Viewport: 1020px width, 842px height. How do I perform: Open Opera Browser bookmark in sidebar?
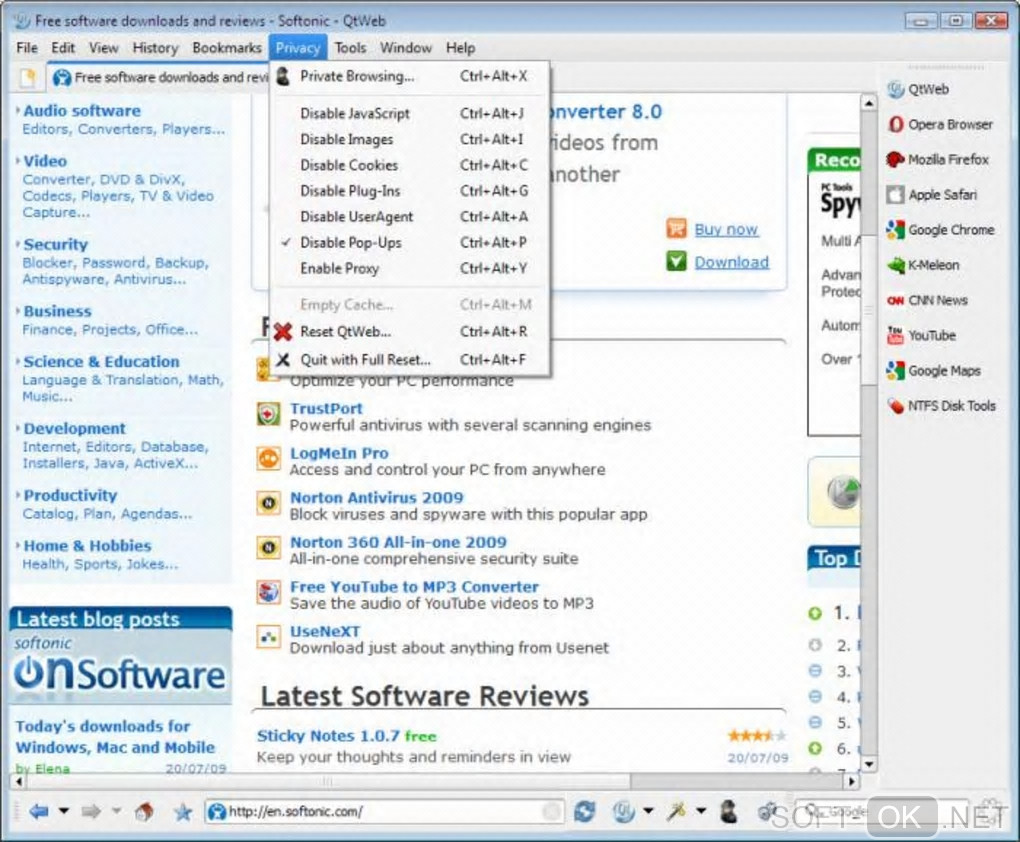click(941, 124)
